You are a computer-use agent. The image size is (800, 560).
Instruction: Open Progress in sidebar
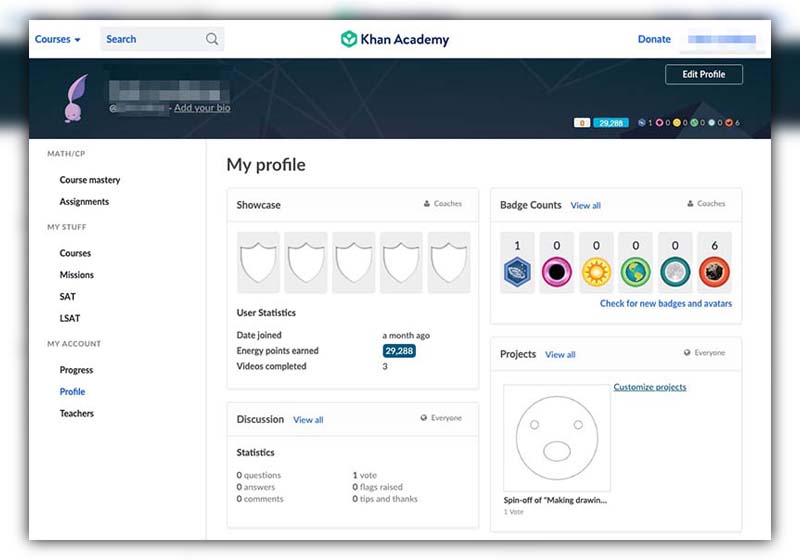click(76, 370)
